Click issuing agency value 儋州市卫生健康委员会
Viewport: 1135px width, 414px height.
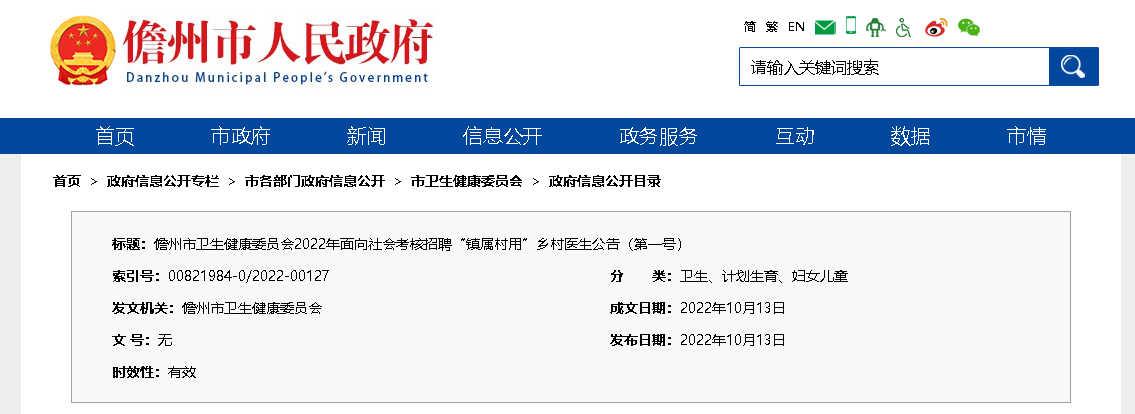pos(252,308)
